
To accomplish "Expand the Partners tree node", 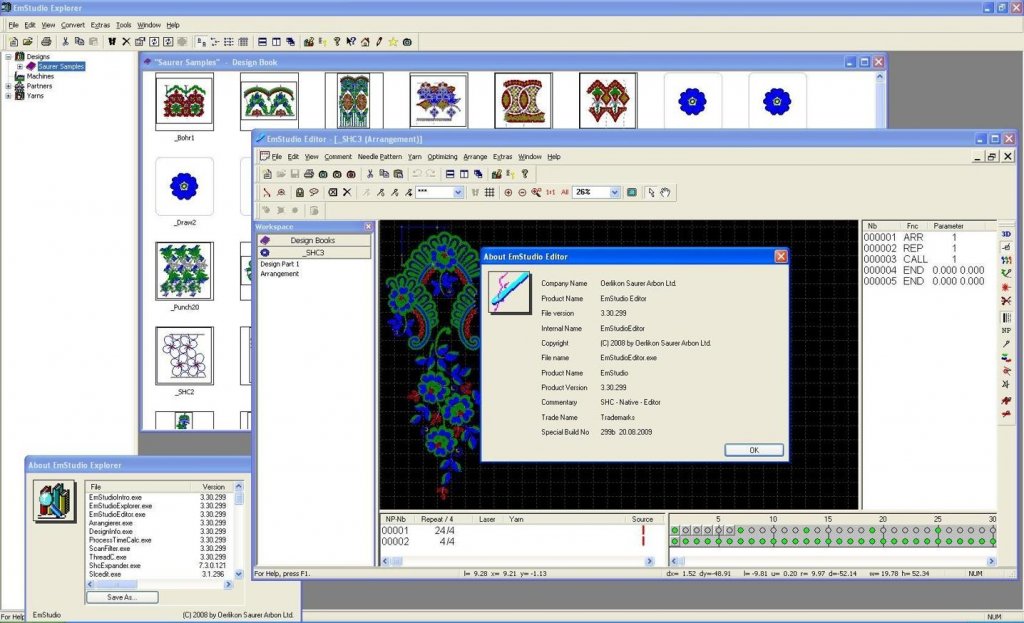I will pos(8,86).
